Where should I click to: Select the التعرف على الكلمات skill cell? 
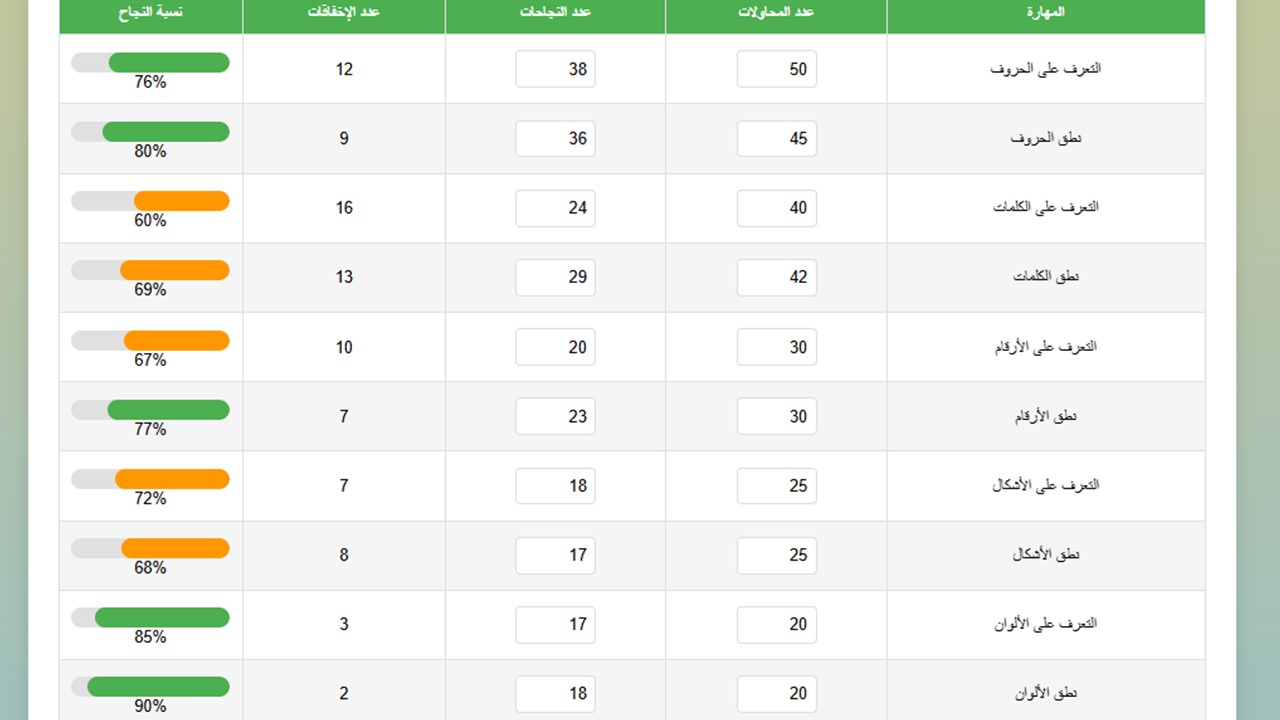click(1045, 208)
